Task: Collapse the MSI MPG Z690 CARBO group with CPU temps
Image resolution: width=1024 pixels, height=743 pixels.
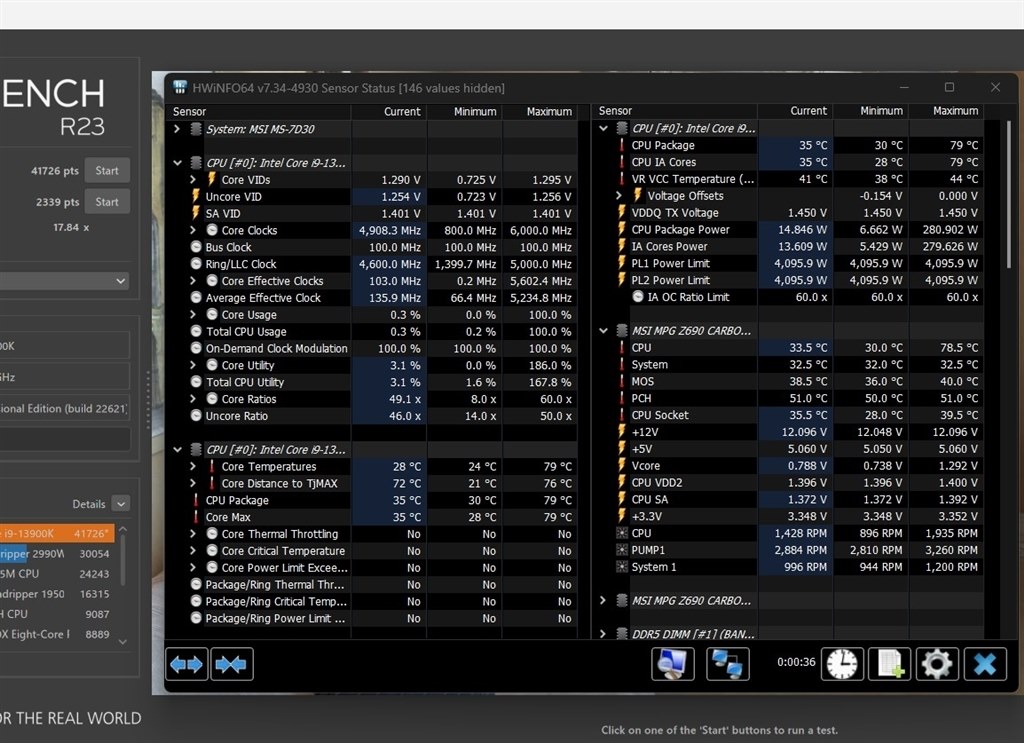Action: coord(603,330)
